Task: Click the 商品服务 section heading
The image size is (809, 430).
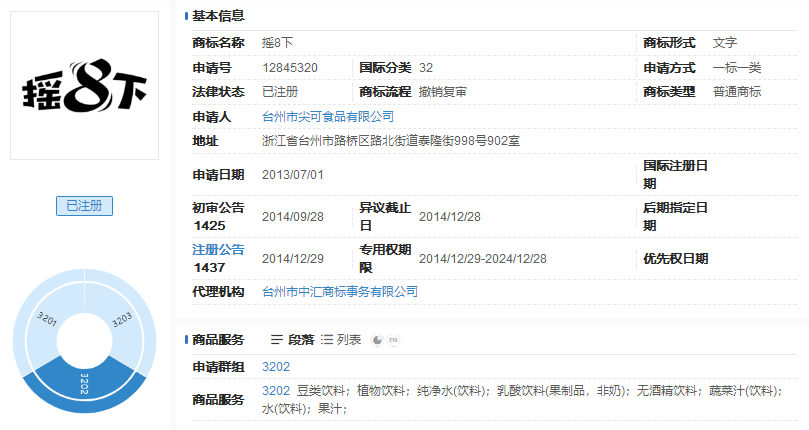Action: pyautogui.click(x=218, y=340)
